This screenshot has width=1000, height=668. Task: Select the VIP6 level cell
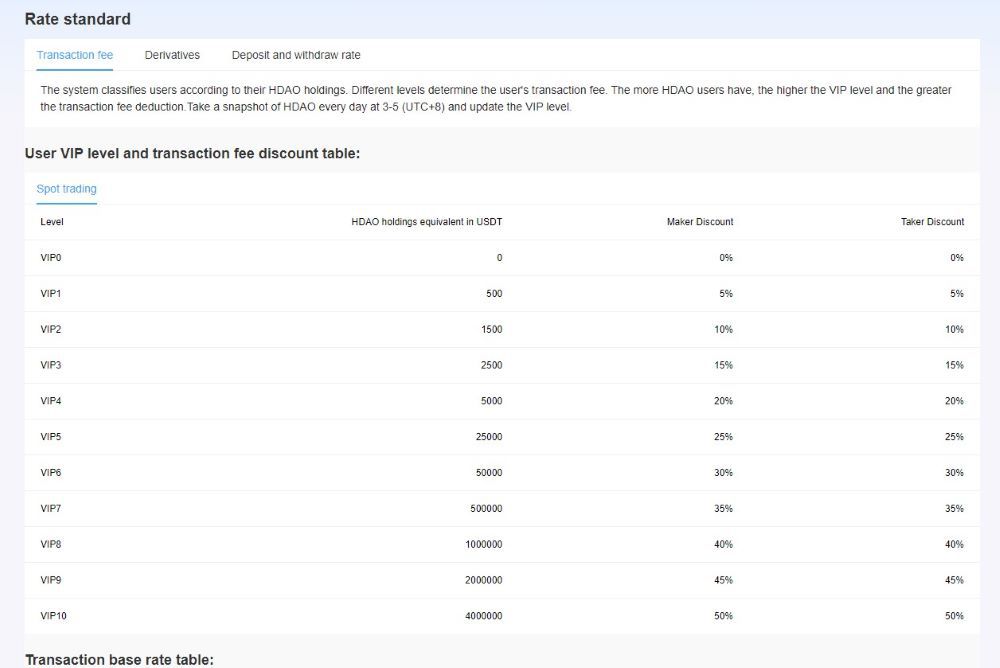[x=51, y=473]
